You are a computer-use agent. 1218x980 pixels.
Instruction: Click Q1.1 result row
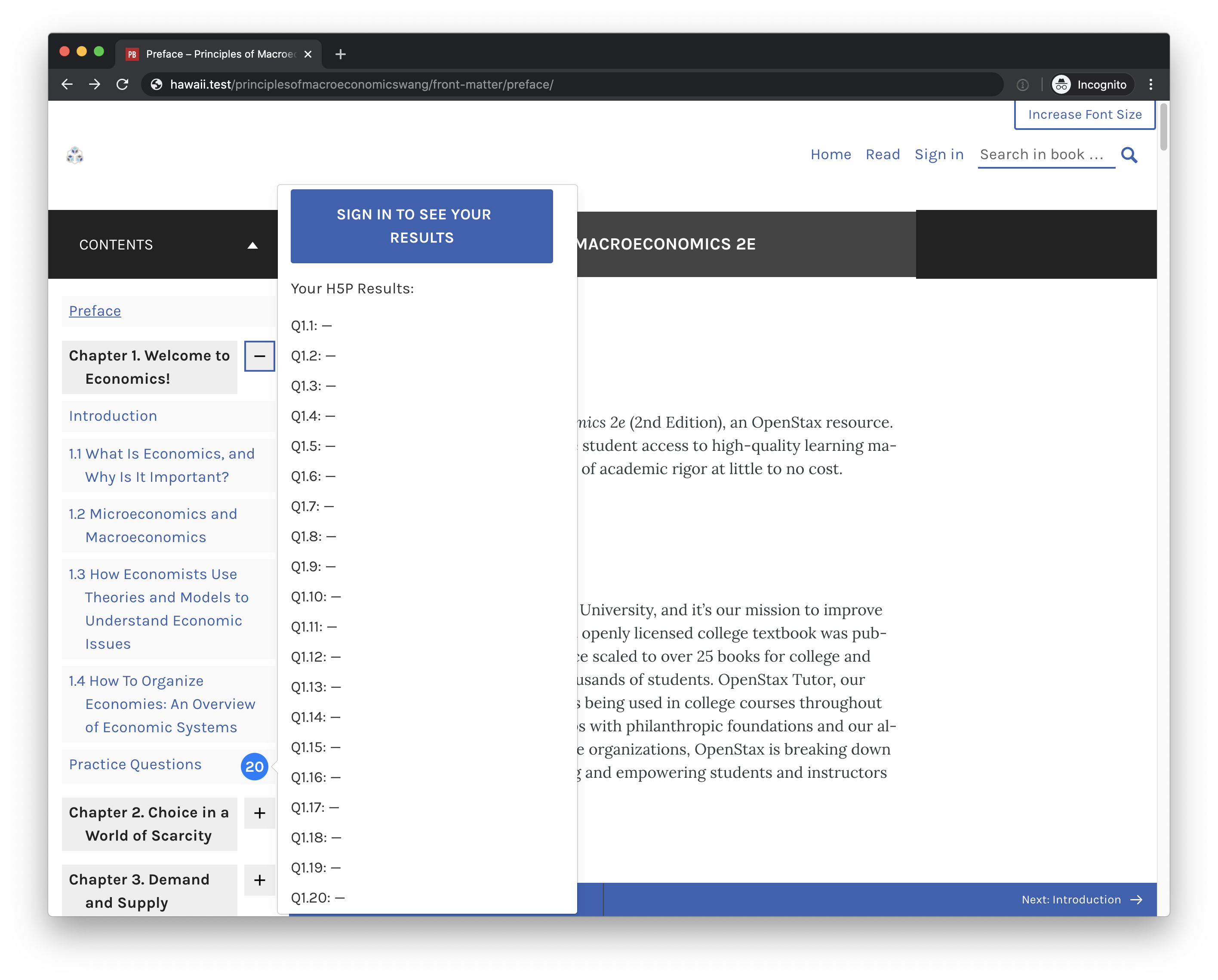pos(311,326)
